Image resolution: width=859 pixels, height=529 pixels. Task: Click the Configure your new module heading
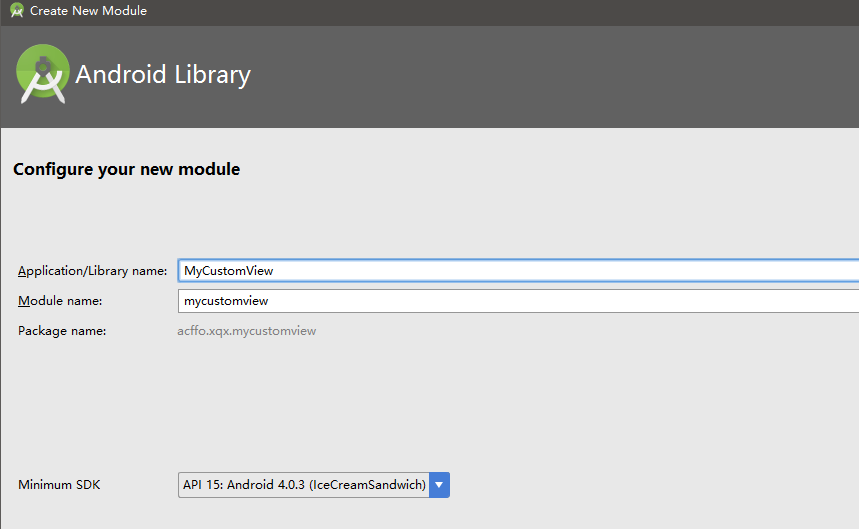tap(127, 169)
